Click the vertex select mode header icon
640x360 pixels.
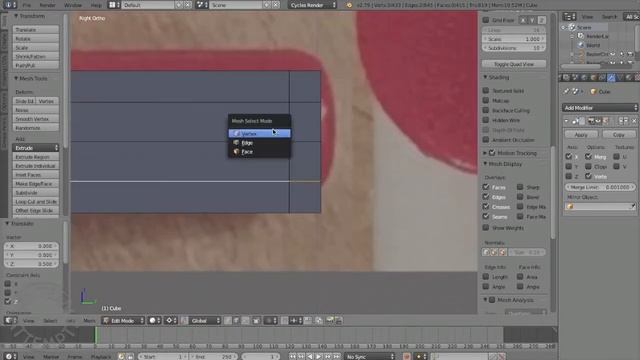click(x=228, y=321)
